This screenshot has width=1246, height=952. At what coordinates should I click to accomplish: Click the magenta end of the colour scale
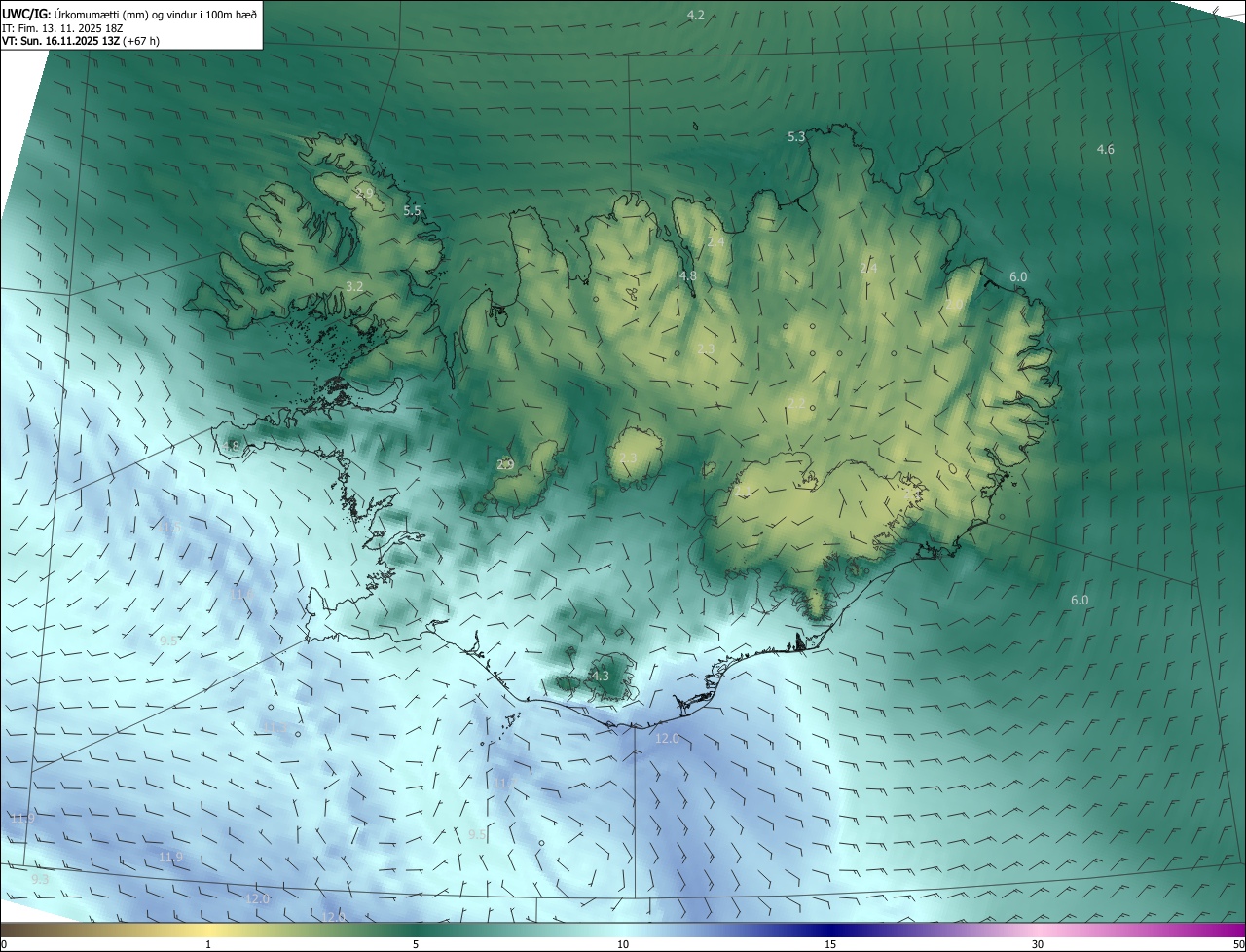1236,930
